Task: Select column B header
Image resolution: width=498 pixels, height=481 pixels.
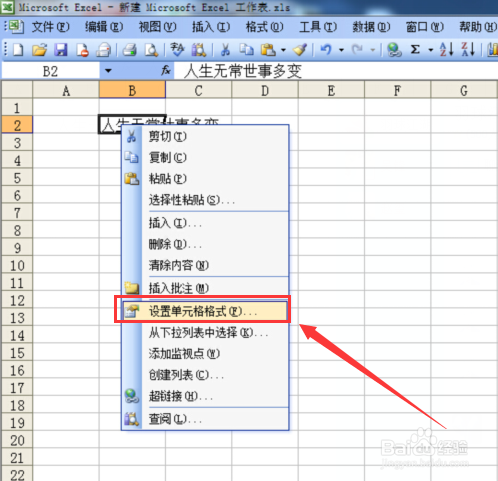Action: [132, 90]
